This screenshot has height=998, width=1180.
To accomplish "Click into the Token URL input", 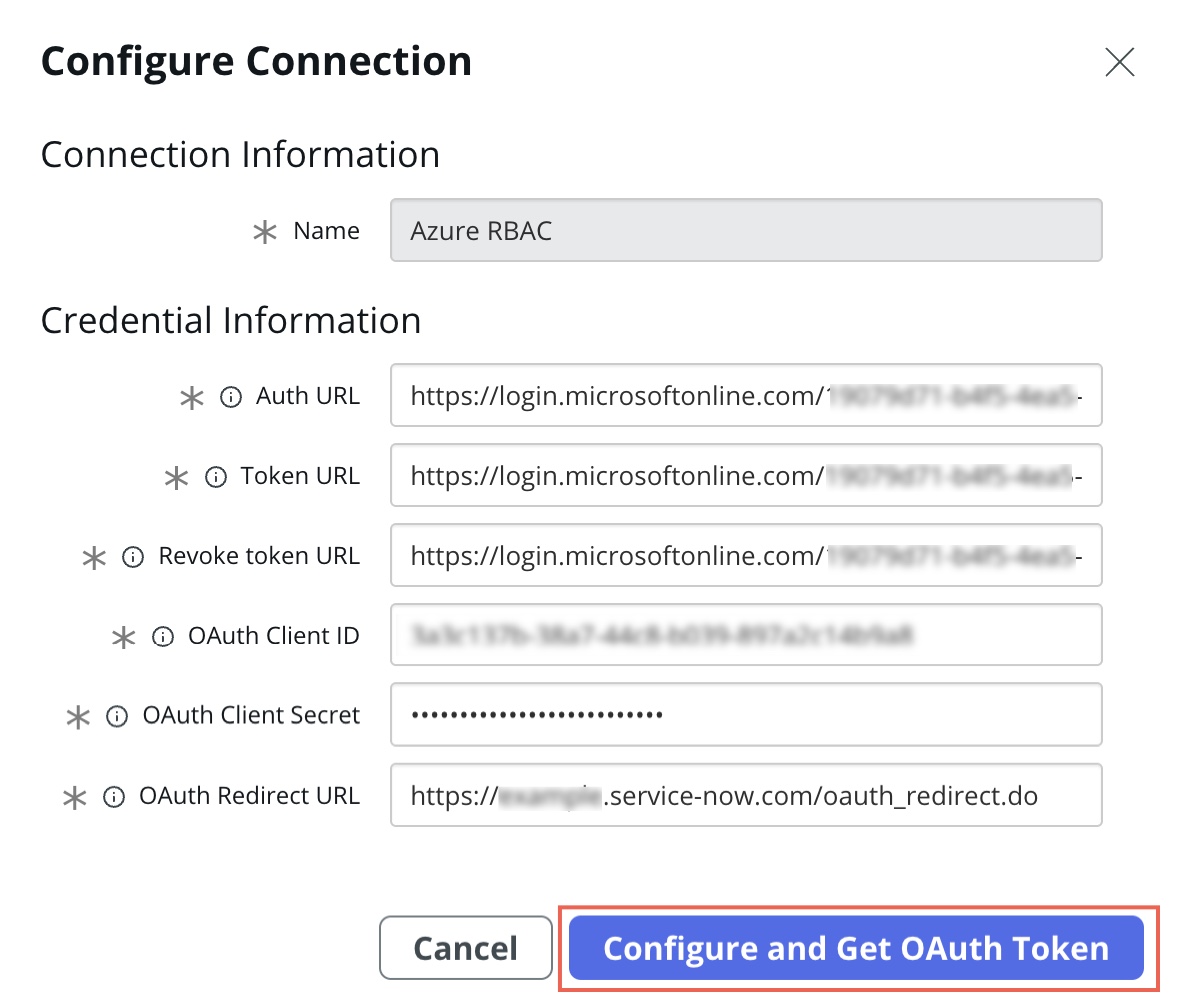I will click(x=746, y=475).
